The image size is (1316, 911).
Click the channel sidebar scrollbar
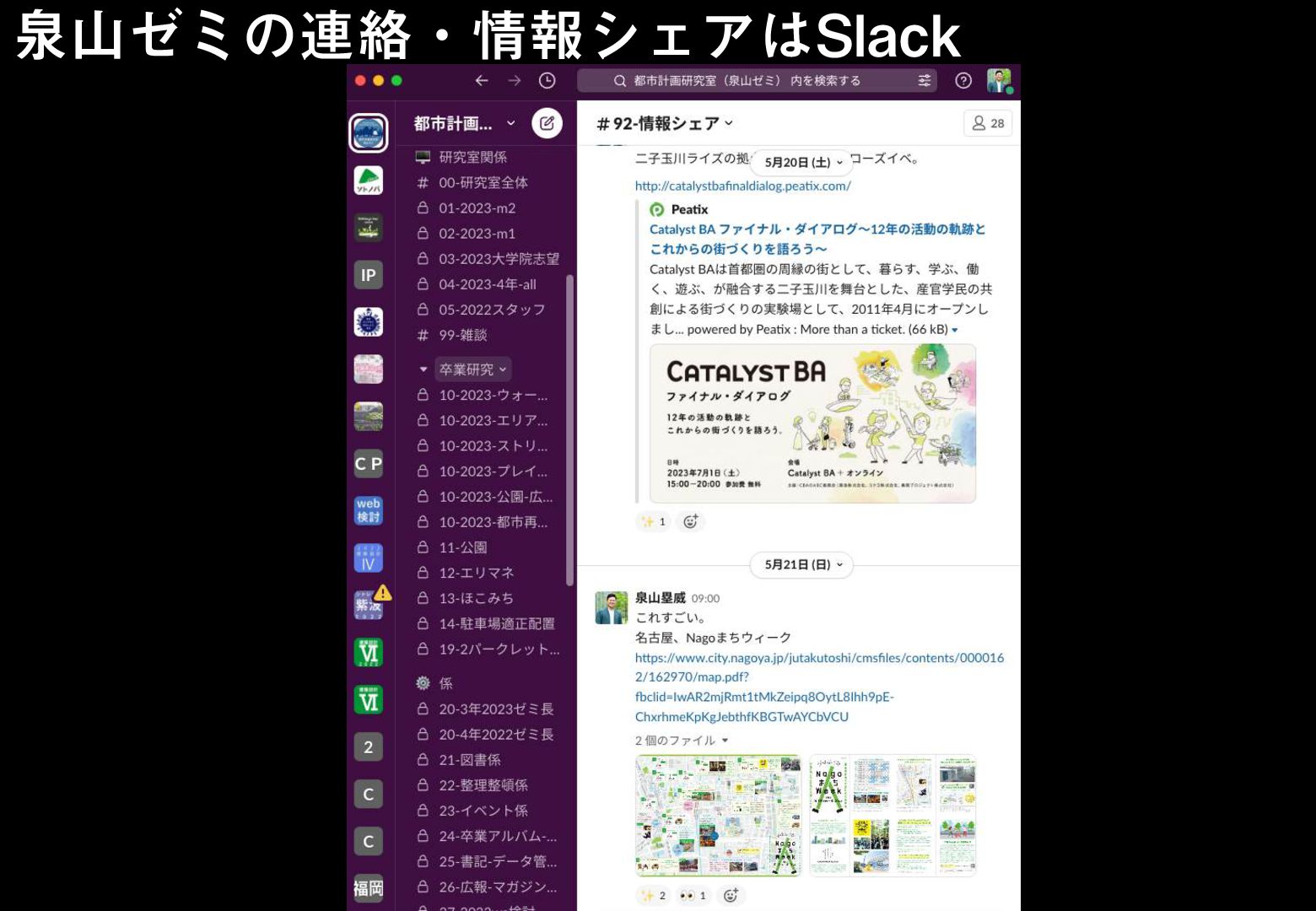point(569,430)
